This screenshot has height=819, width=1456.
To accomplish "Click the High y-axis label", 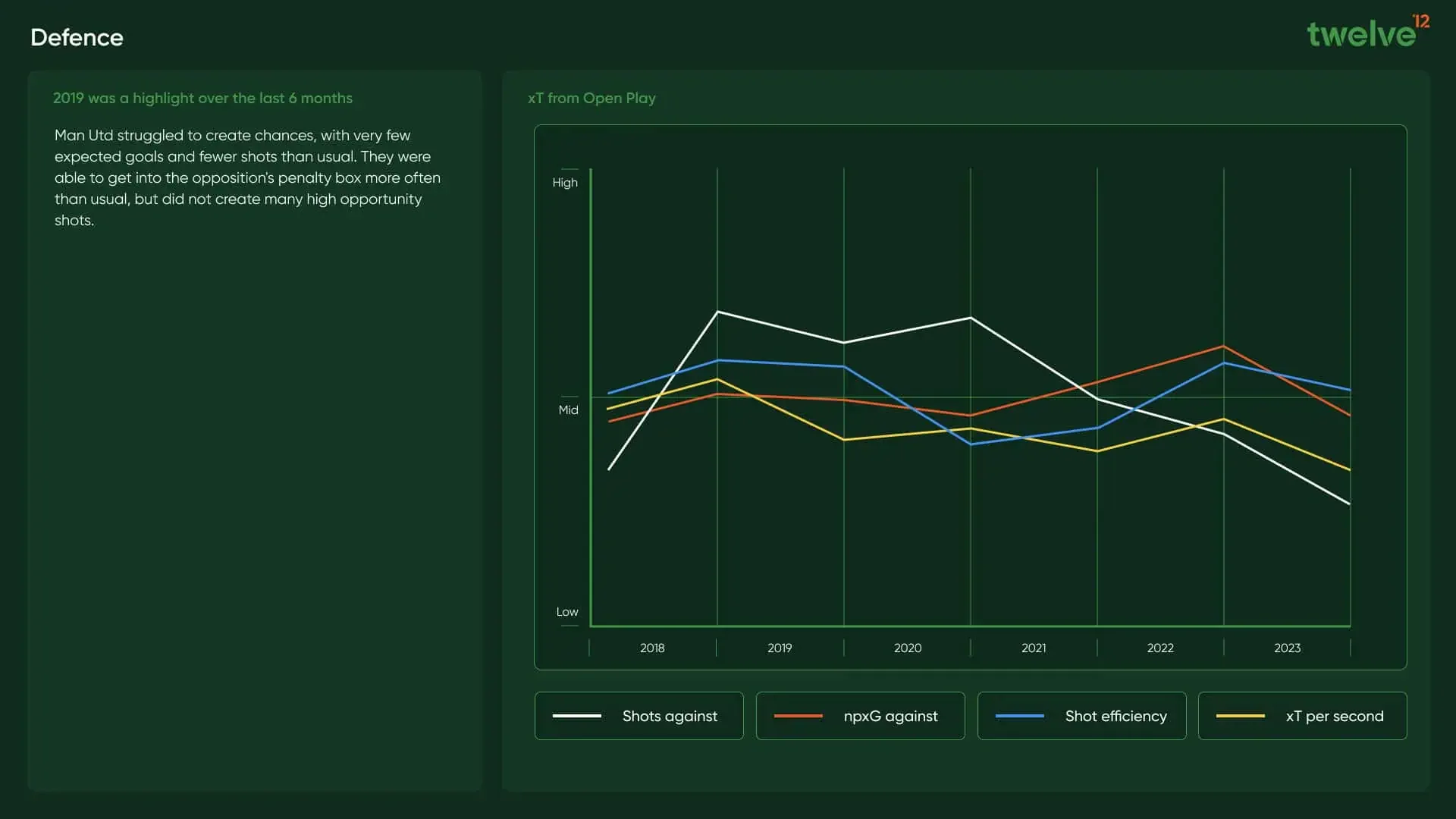I will pos(565,183).
